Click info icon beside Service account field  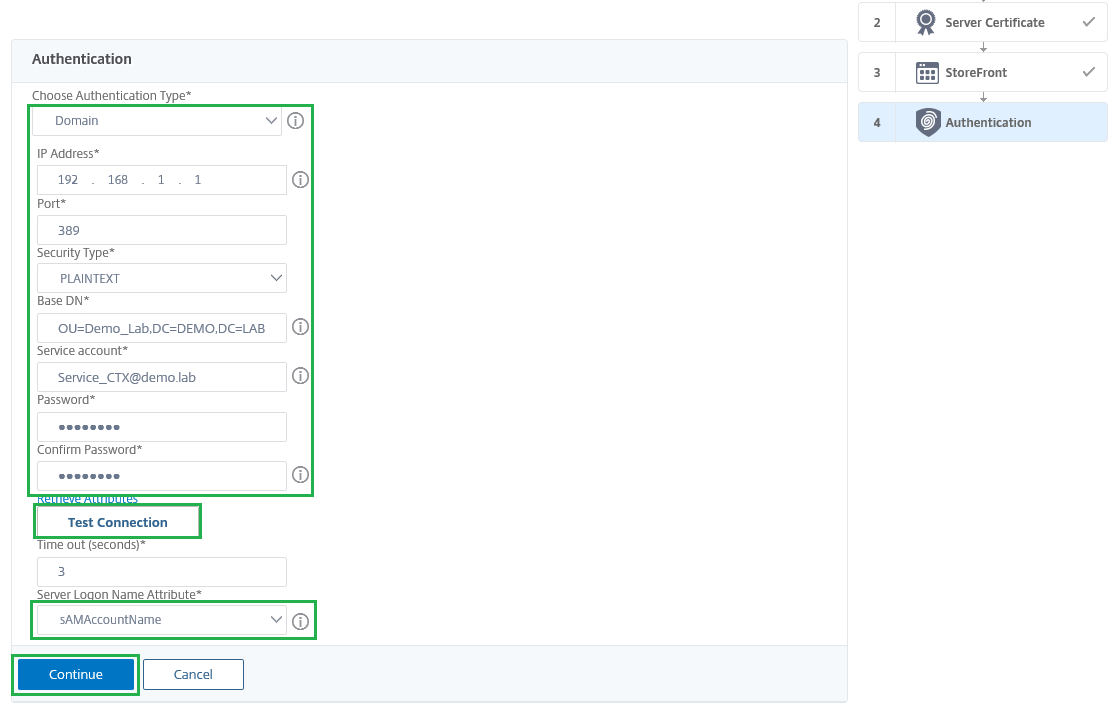click(299, 376)
